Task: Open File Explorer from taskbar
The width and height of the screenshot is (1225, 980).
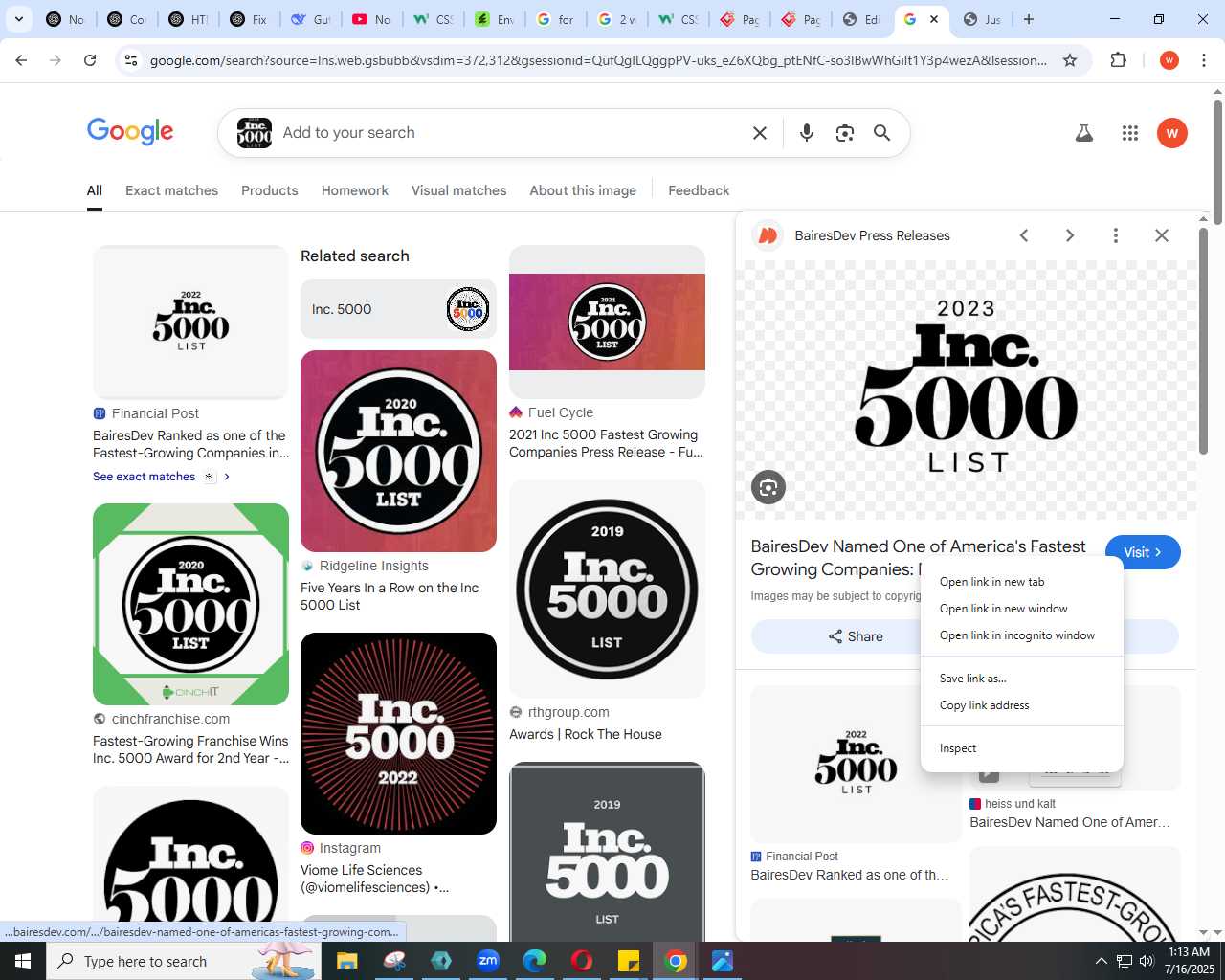Action: click(x=346, y=961)
